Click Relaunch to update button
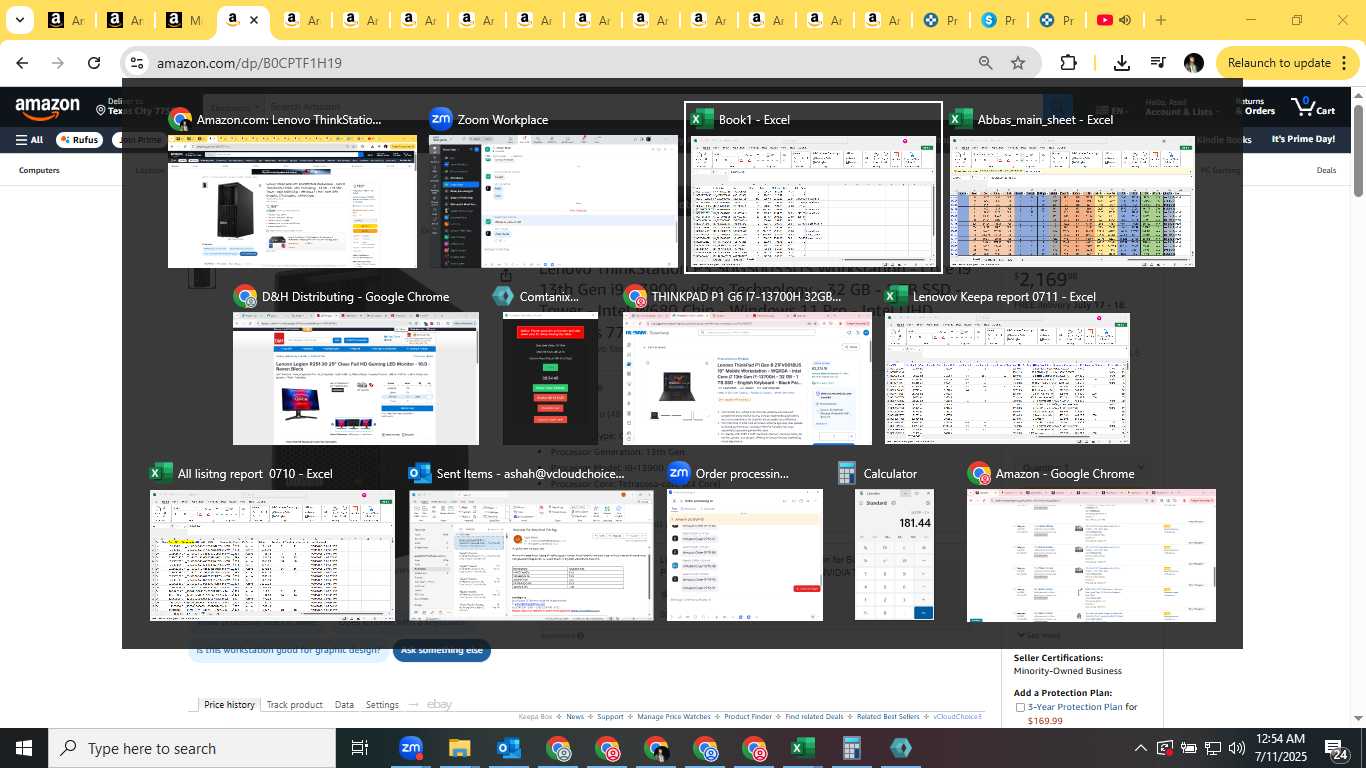This screenshot has width=1366, height=768. click(1278, 63)
